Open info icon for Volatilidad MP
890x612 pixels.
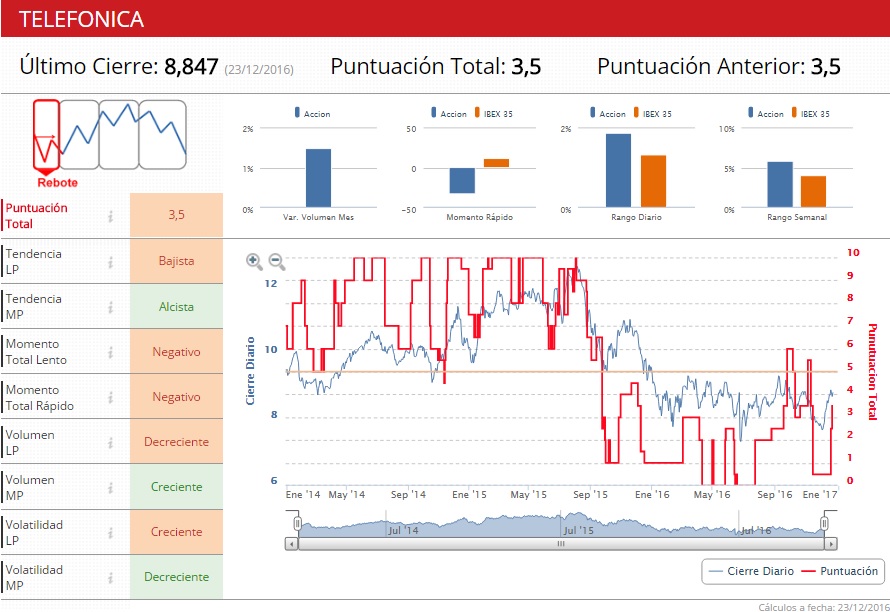pyautogui.click(x=111, y=577)
